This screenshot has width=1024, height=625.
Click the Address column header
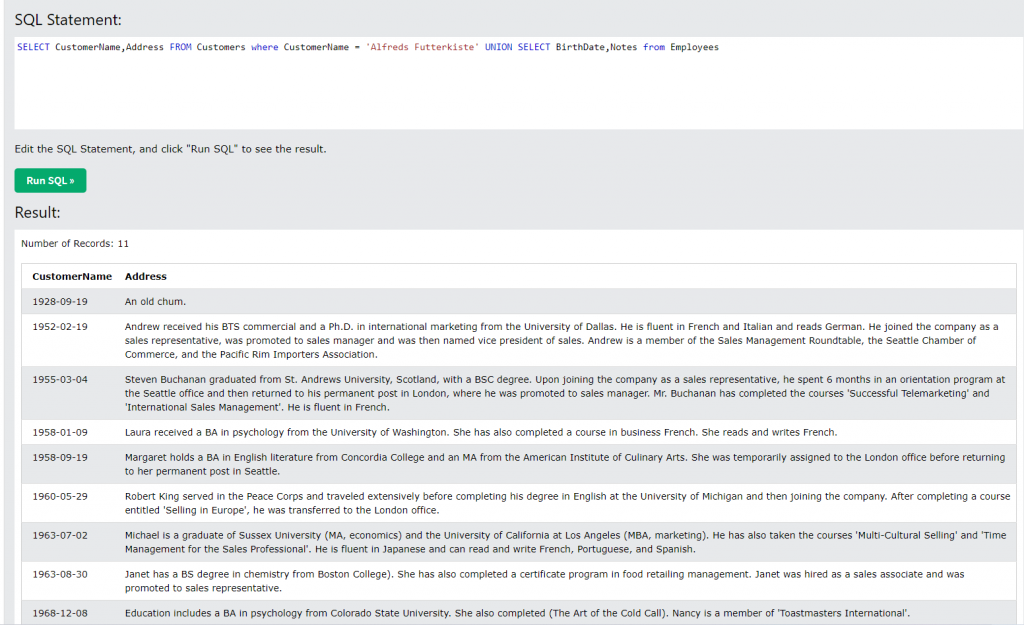tap(146, 276)
